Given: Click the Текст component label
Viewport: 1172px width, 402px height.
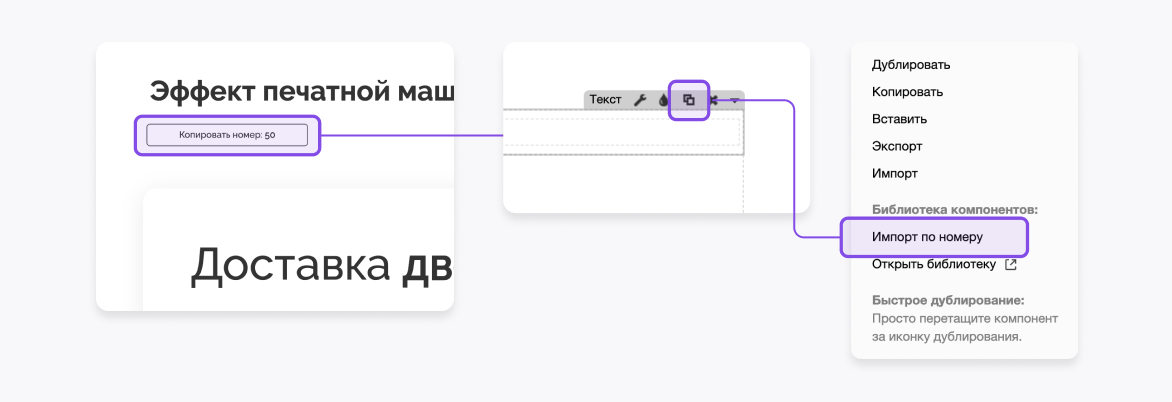Looking at the screenshot, I should coord(605,99).
